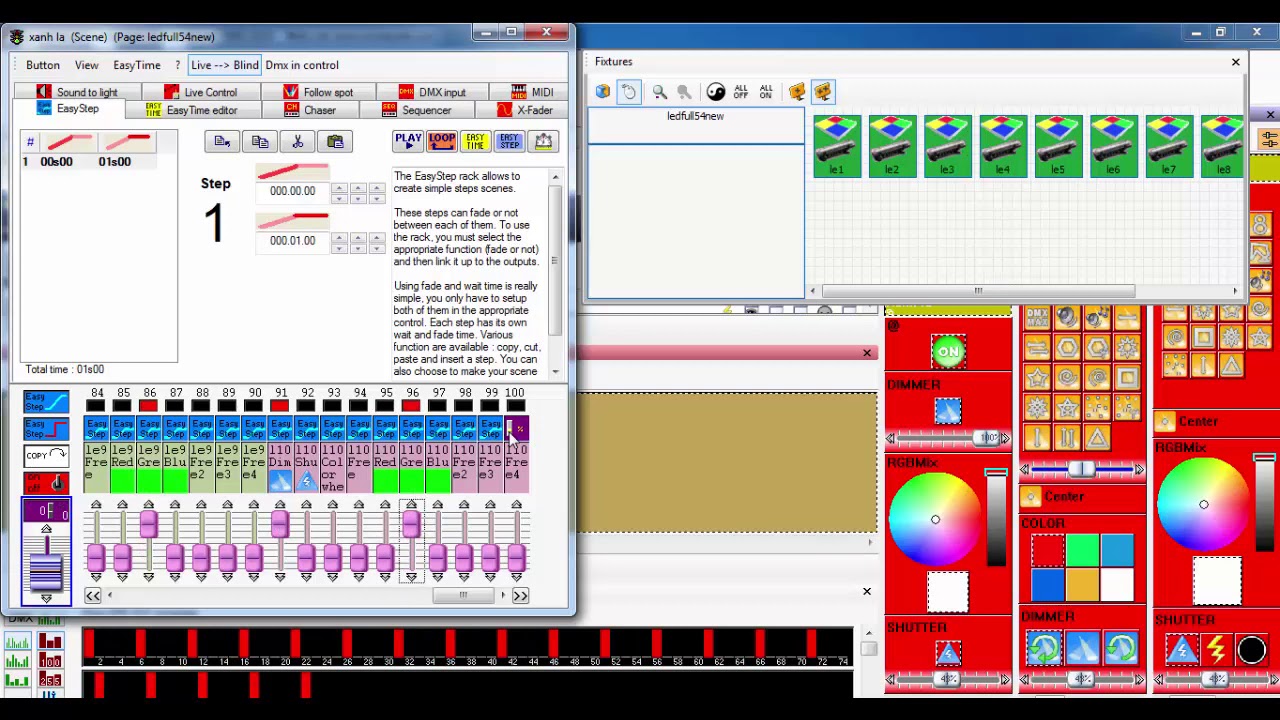1280x720 pixels.
Task: Click the zoom in magnifier in Fixtures
Action: (660, 92)
